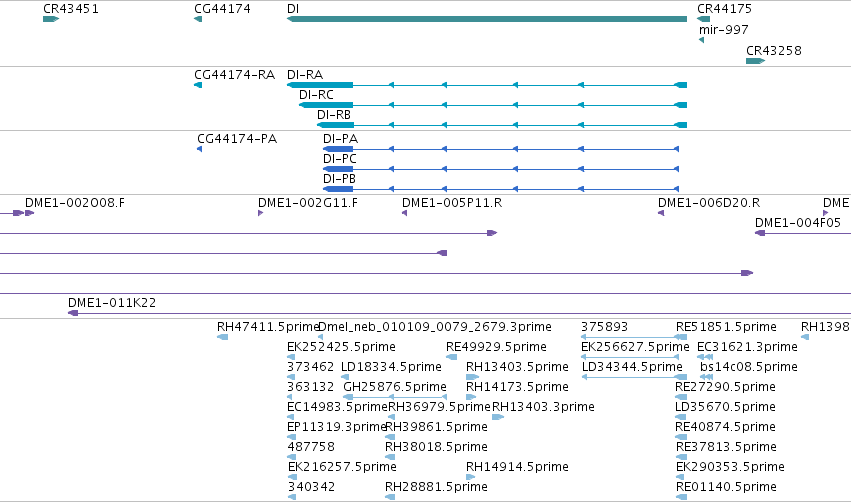
Task: Select the Dl-RC transcript
Action: pyautogui.click(x=493, y=105)
